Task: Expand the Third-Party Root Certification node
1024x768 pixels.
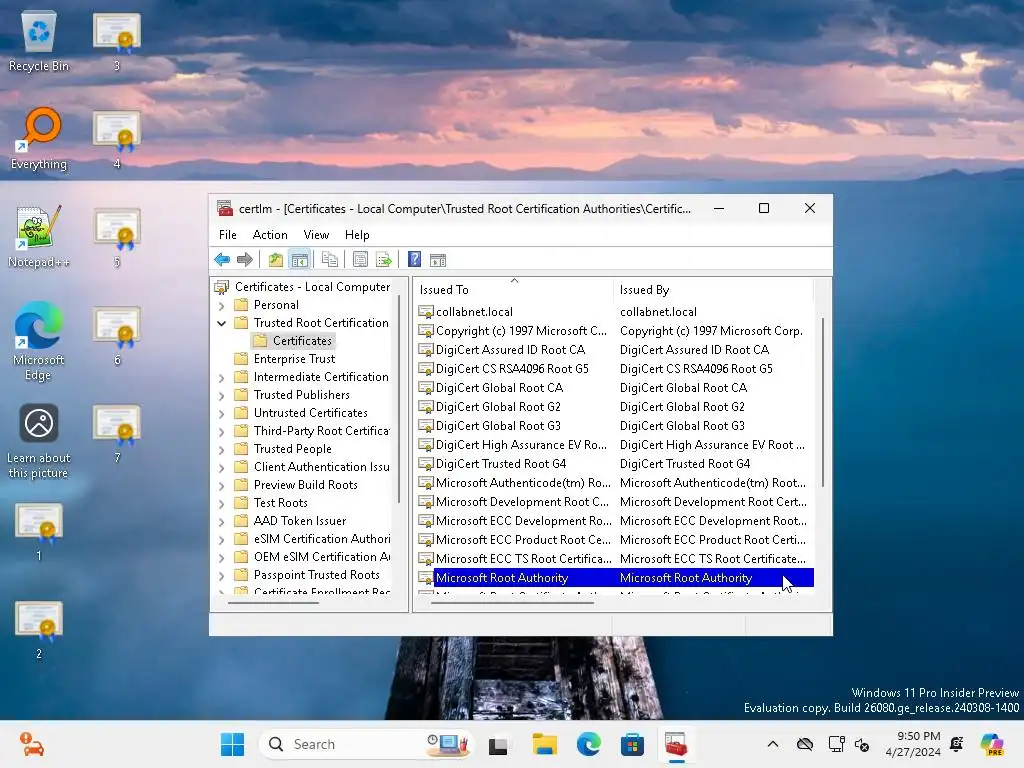Action: (221, 431)
